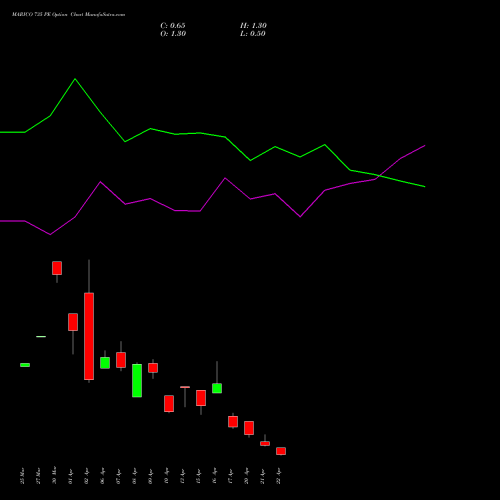Click the small green candle for 25 Mar
The height and width of the screenshot is (500, 500).
25,365
